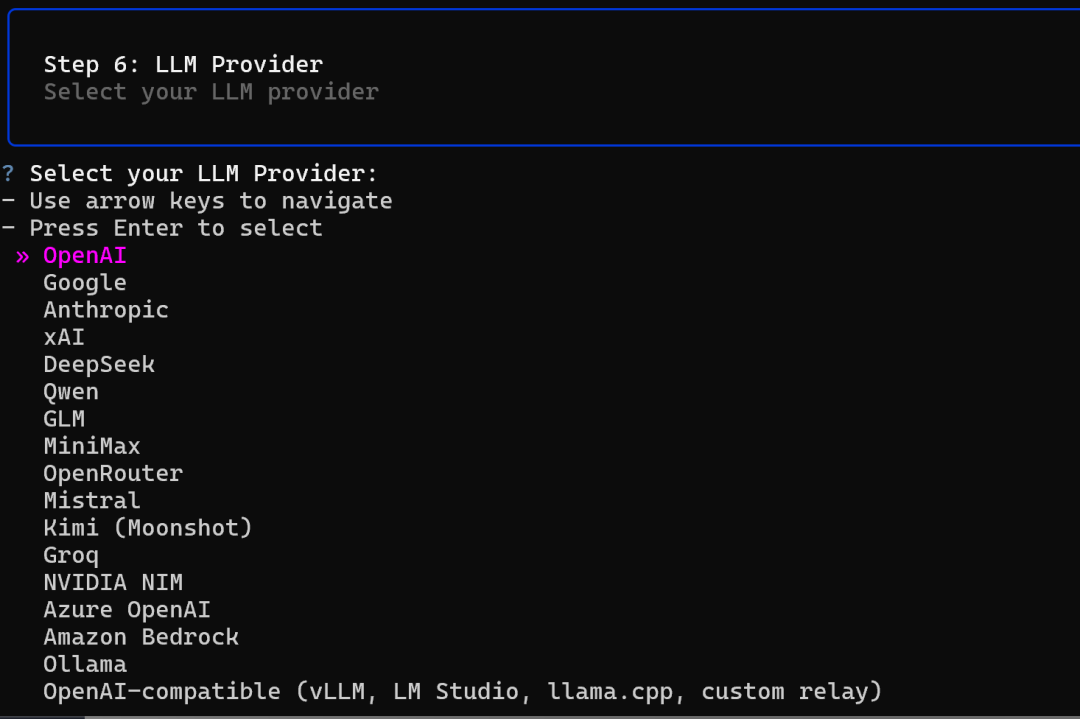Image resolution: width=1080 pixels, height=719 pixels.
Task: Click the blue question mark prompt symbol
Action: [8, 174]
